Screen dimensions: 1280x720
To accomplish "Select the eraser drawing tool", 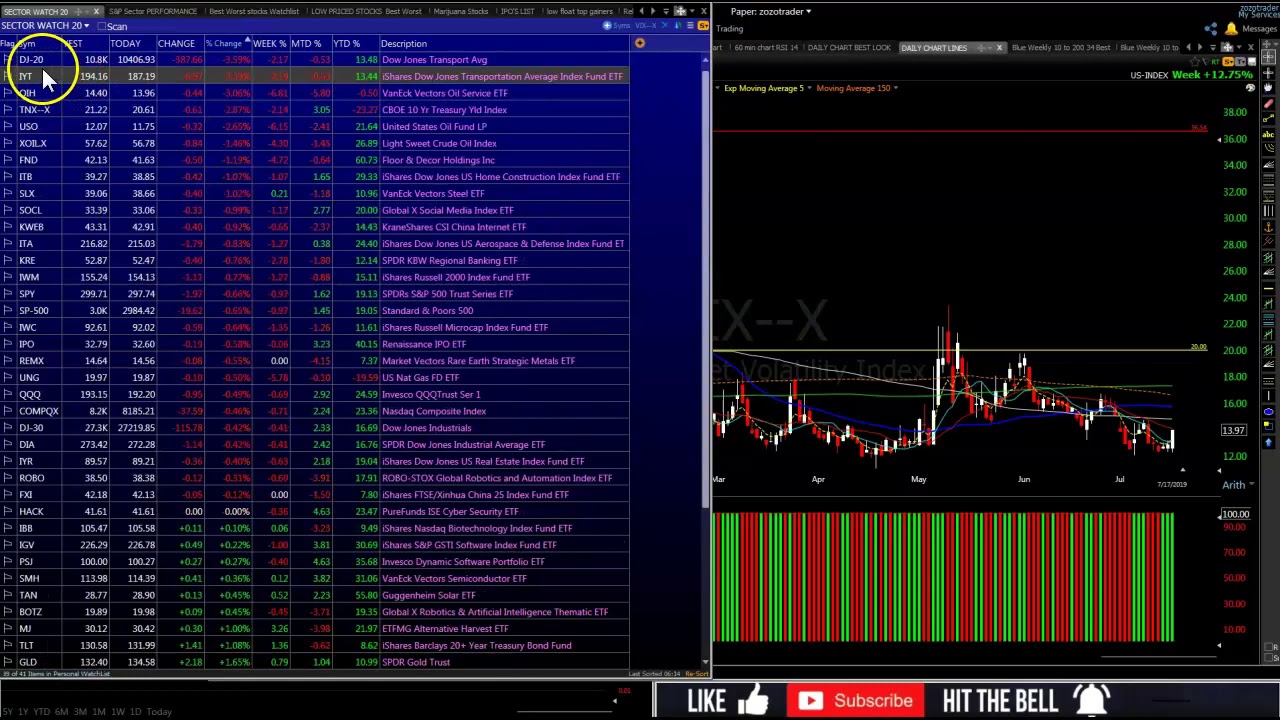I will tap(1268, 104).
